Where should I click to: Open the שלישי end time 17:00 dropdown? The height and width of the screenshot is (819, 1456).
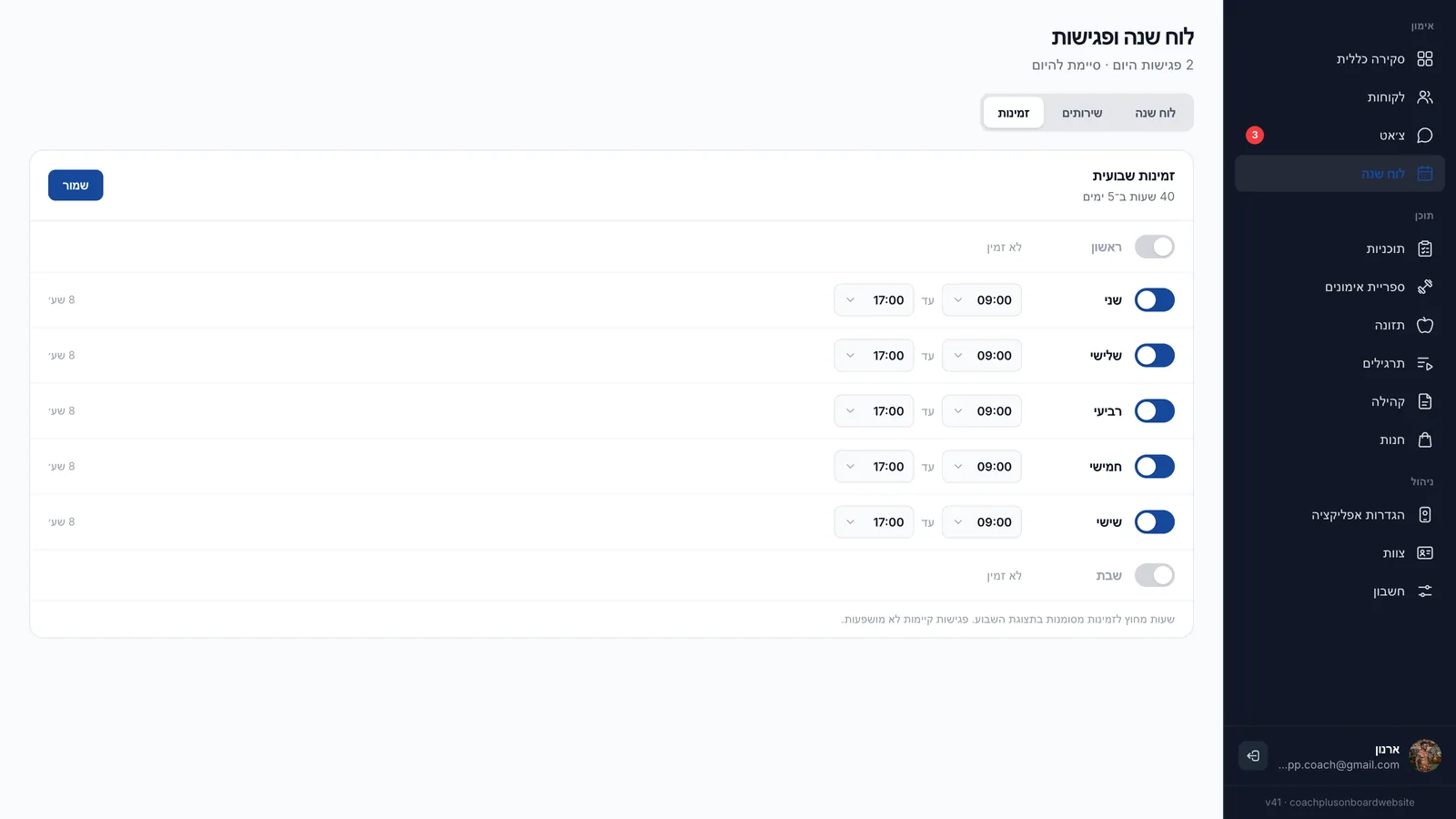(x=874, y=356)
